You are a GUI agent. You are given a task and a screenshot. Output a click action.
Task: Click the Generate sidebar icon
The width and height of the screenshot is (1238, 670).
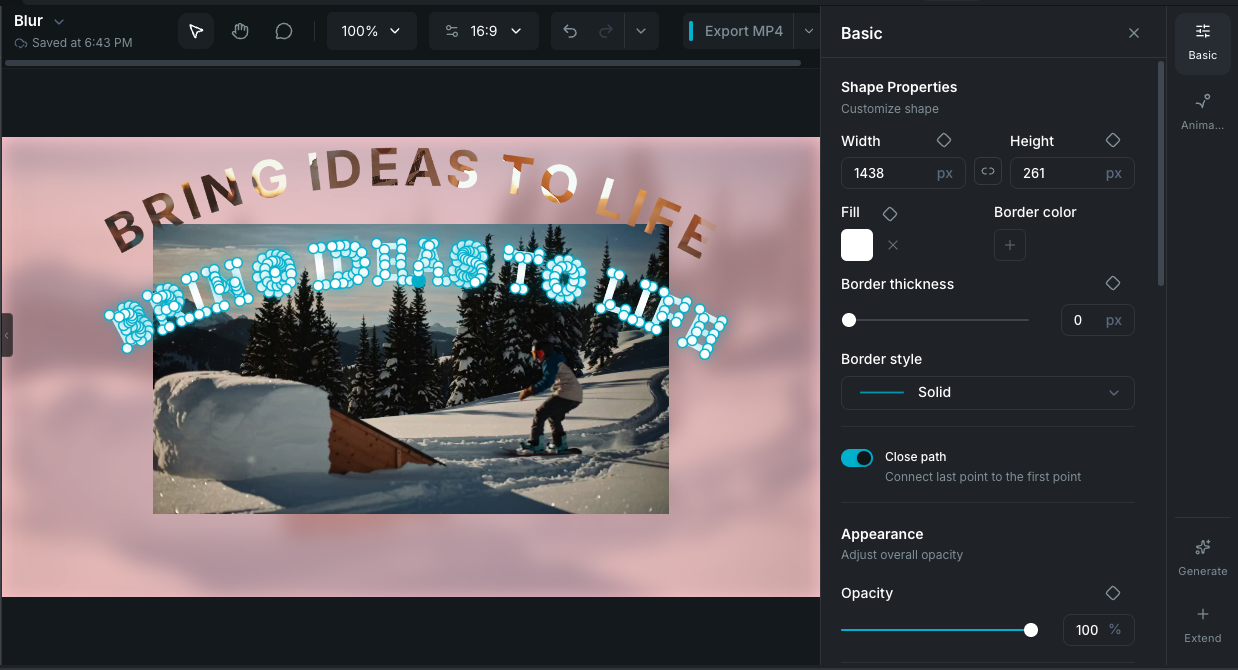click(x=1202, y=556)
